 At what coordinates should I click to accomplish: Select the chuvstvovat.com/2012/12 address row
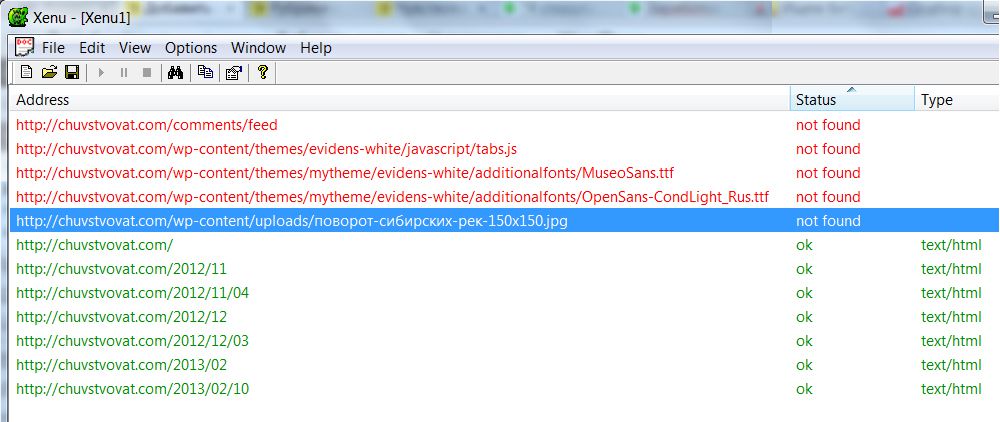[121, 317]
